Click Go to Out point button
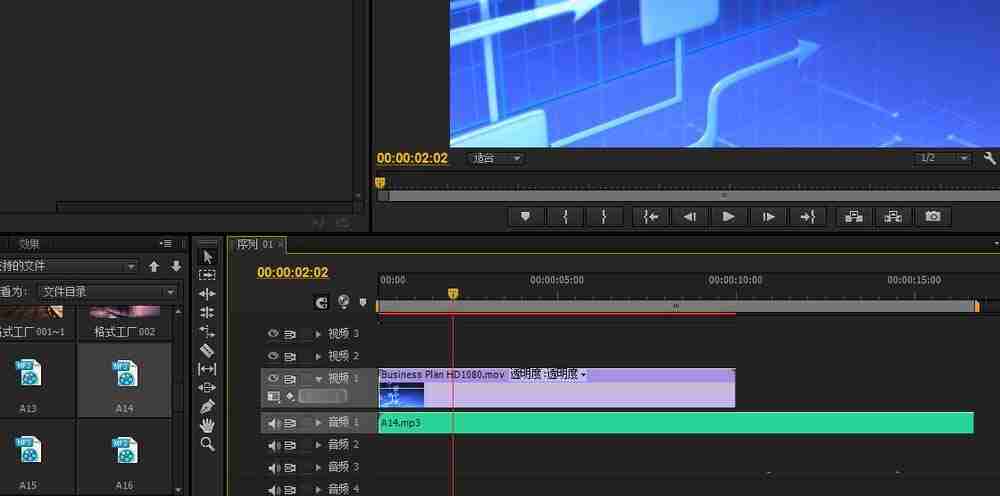1000x496 pixels. (x=807, y=217)
